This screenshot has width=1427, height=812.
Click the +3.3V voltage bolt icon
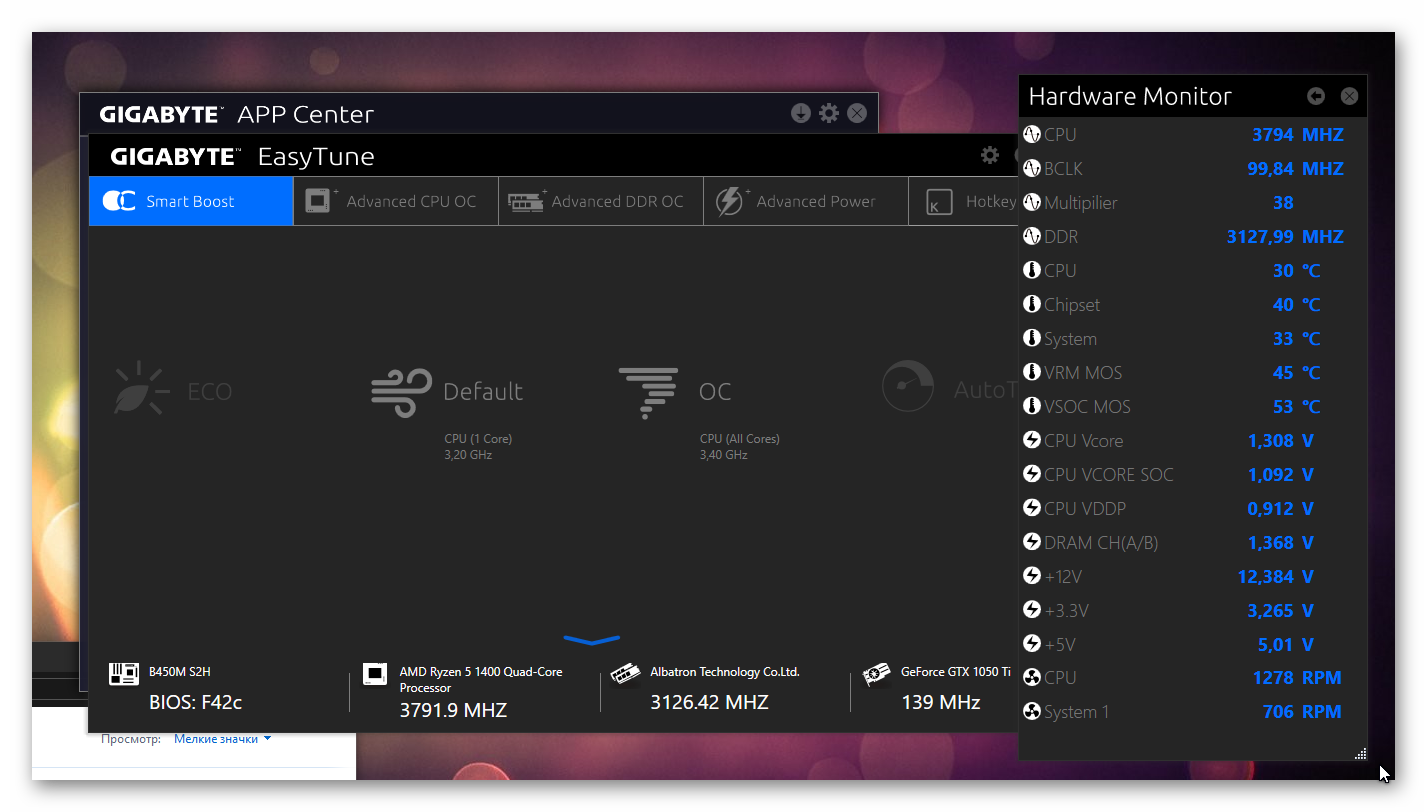[1032, 610]
